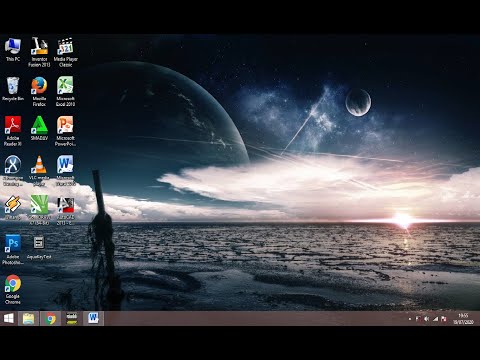
Task: Launch Microsoft PowerPoint desktop shortcut
Action: pyautogui.click(x=65, y=131)
